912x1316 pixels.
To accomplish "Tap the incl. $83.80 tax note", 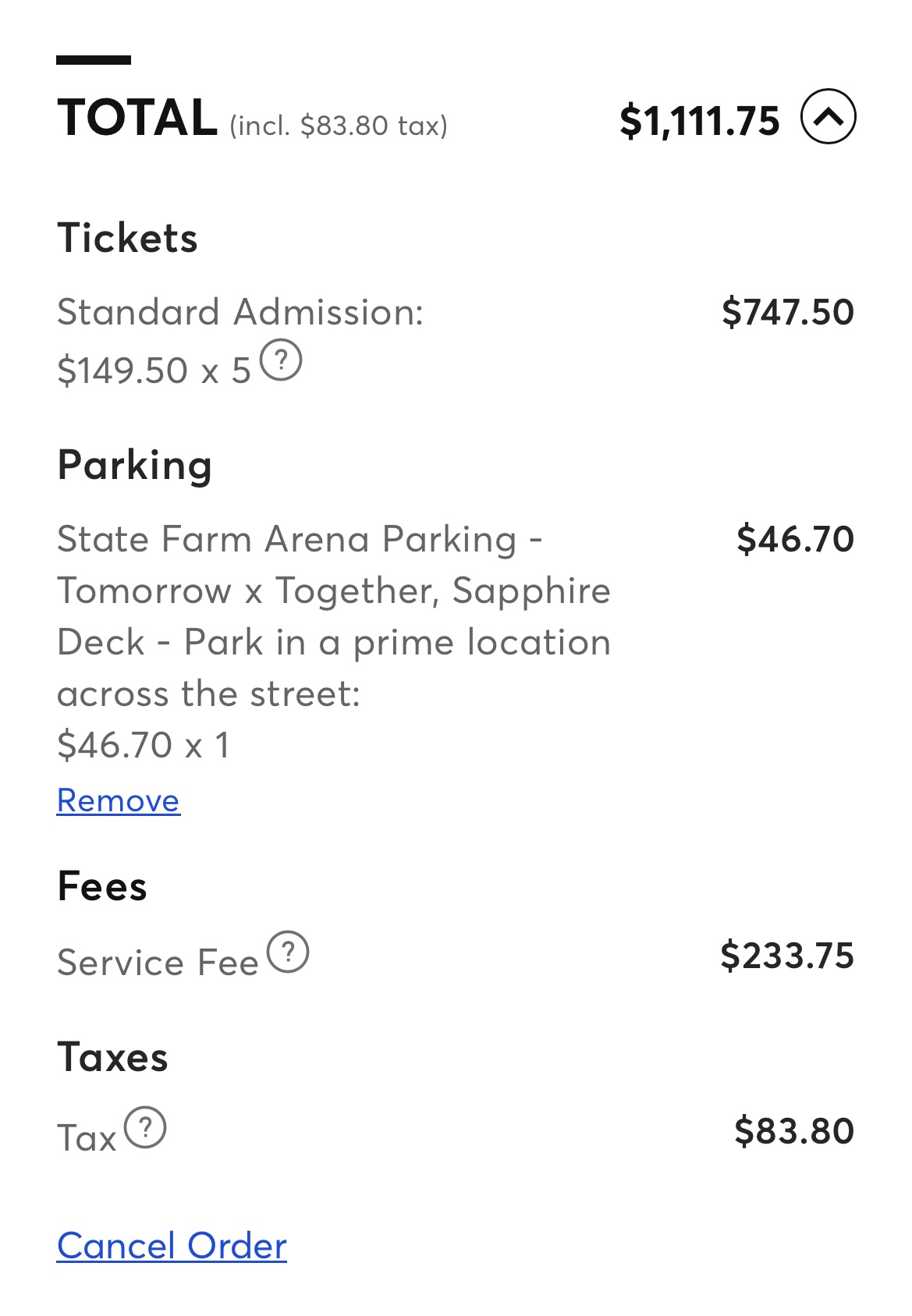I will (339, 126).
